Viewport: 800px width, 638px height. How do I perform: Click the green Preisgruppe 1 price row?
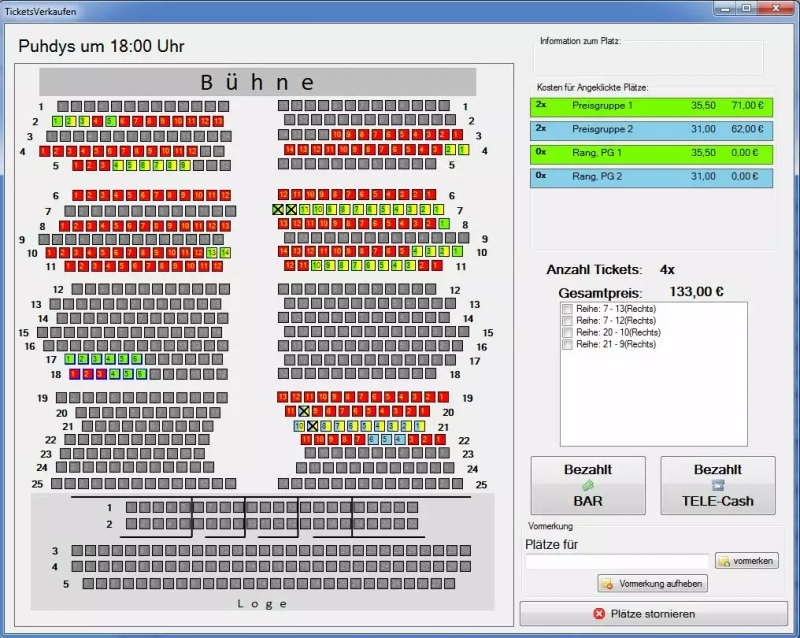click(651, 107)
